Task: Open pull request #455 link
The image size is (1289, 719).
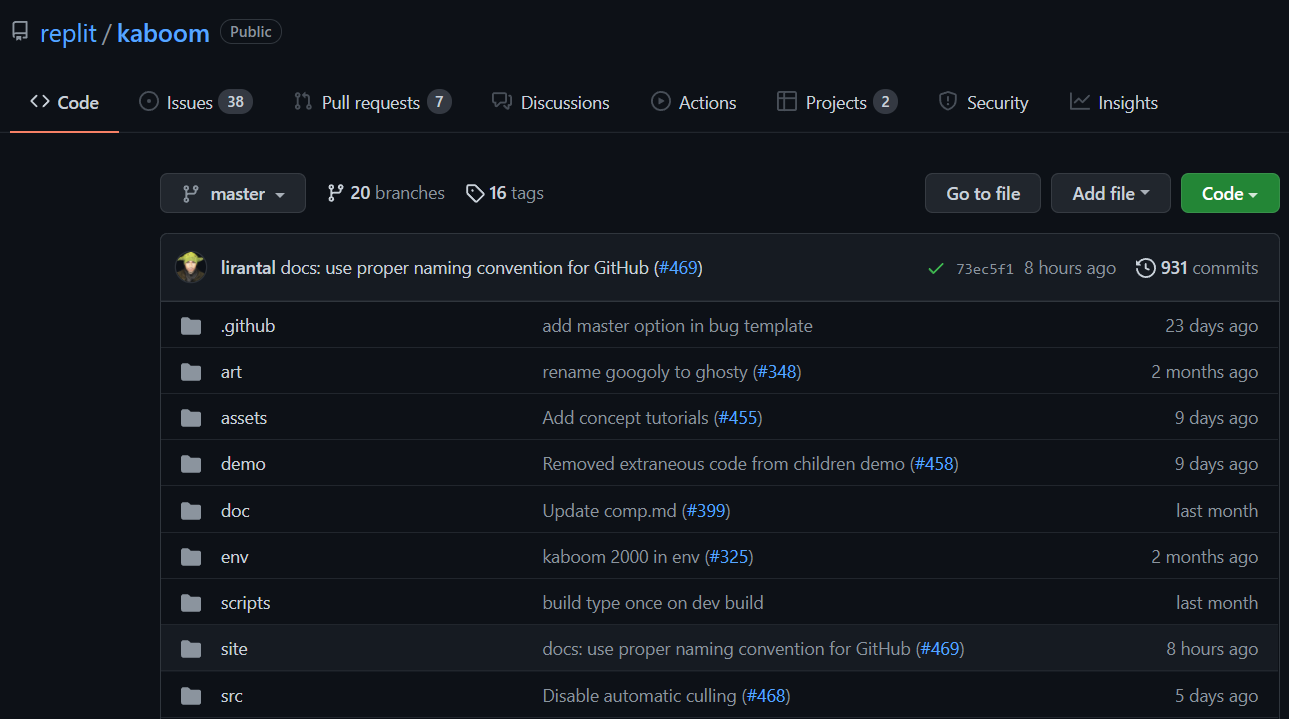Action: click(x=738, y=418)
